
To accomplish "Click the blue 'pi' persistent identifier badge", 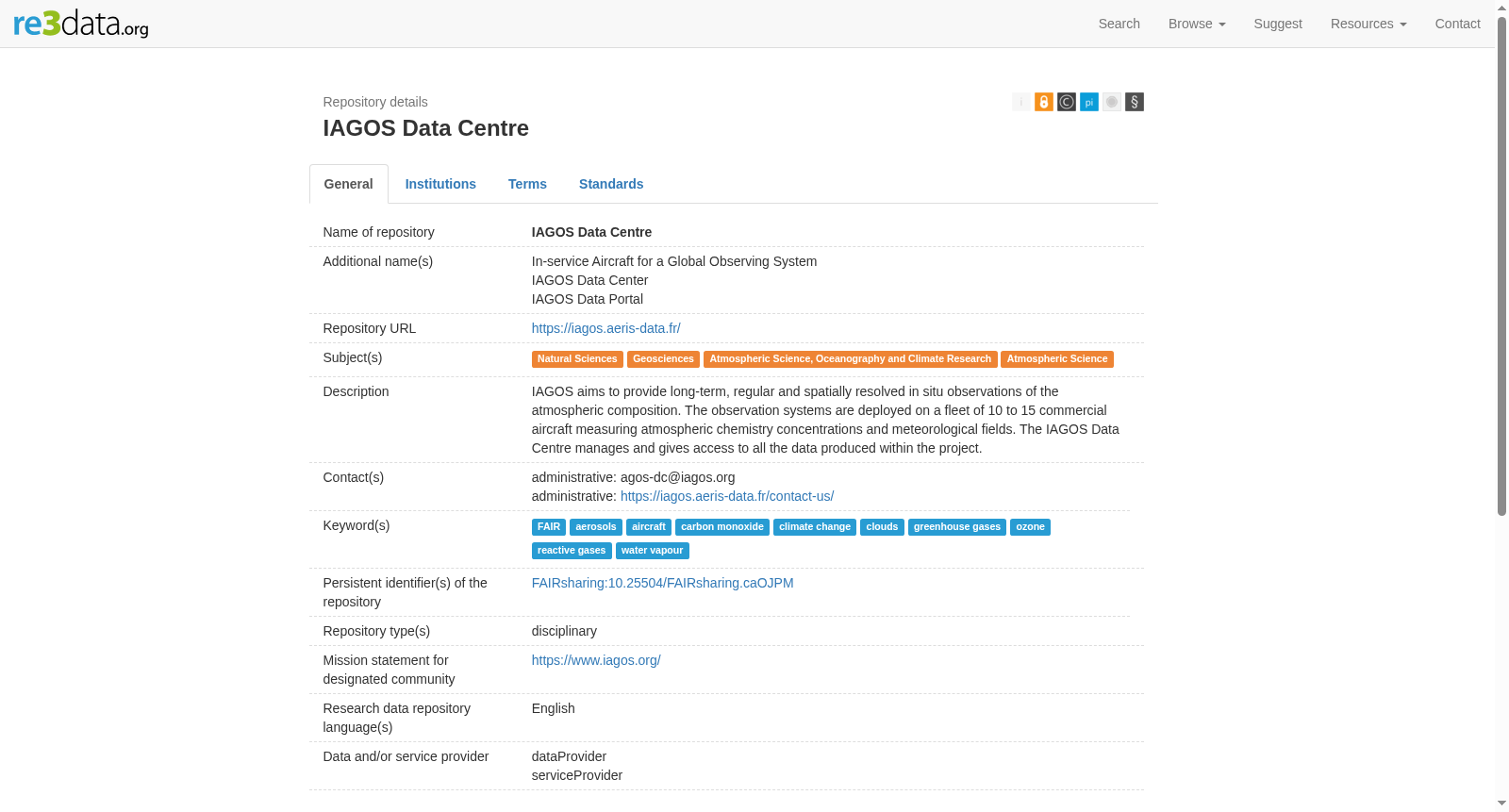I will (1088, 102).
